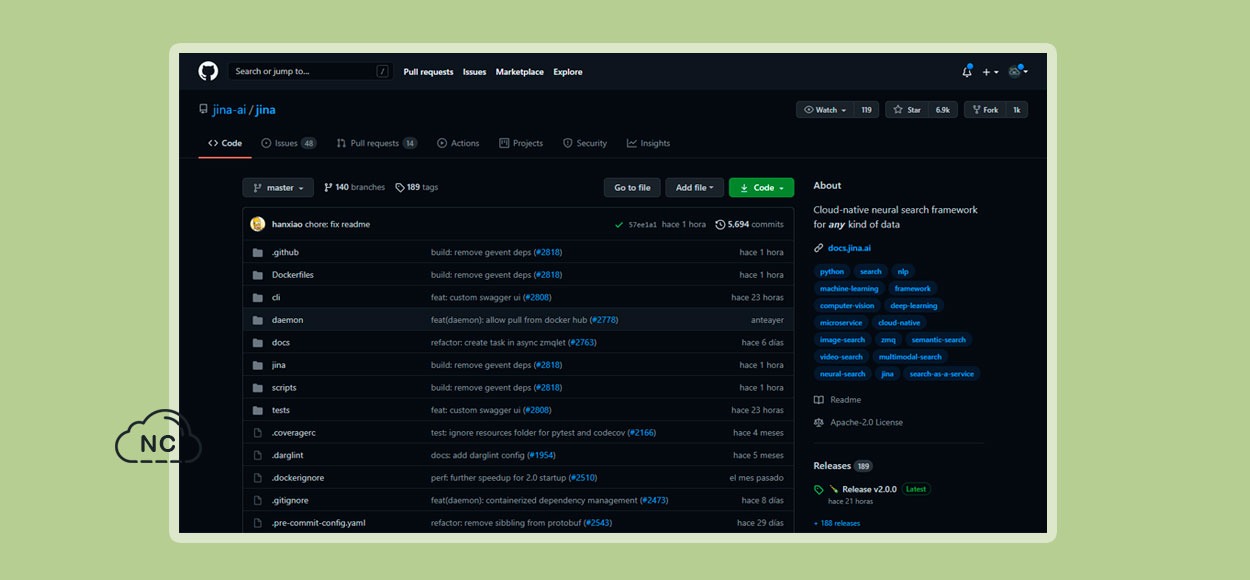Star the repository
1250x580 pixels.
pyautogui.click(x=907, y=110)
